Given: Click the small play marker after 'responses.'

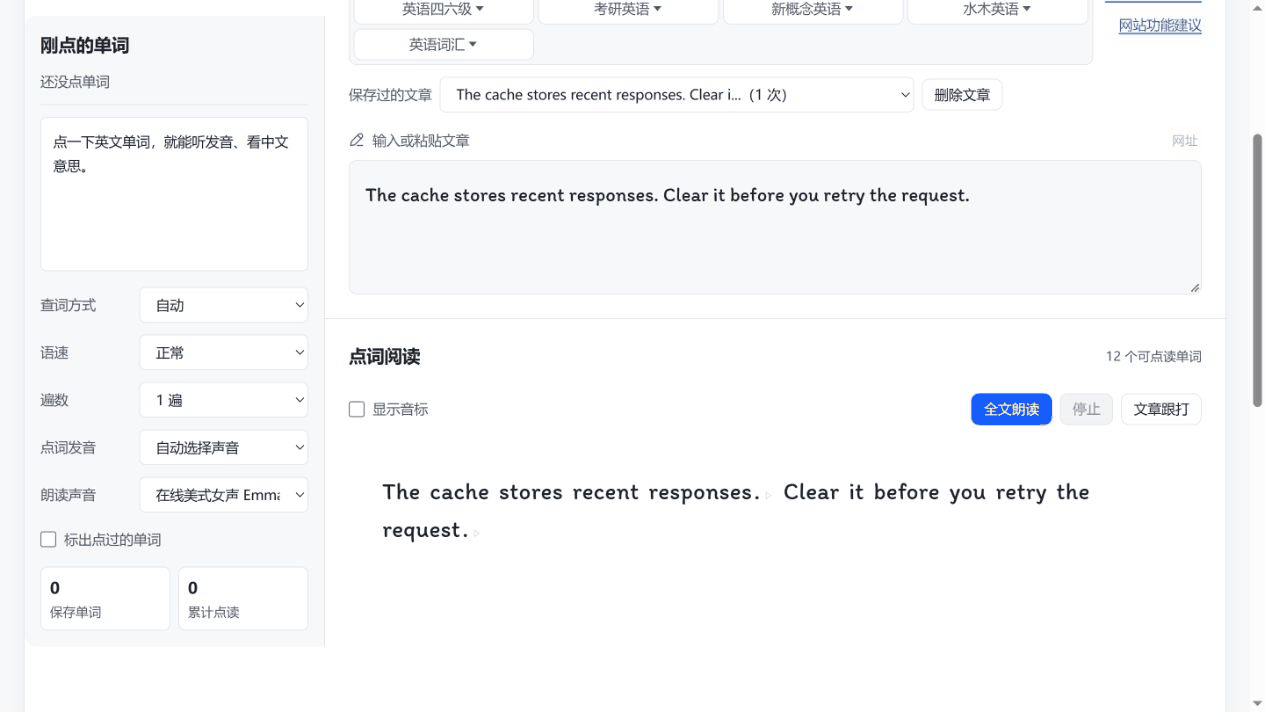Looking at the screenshot, I should 769,494.
